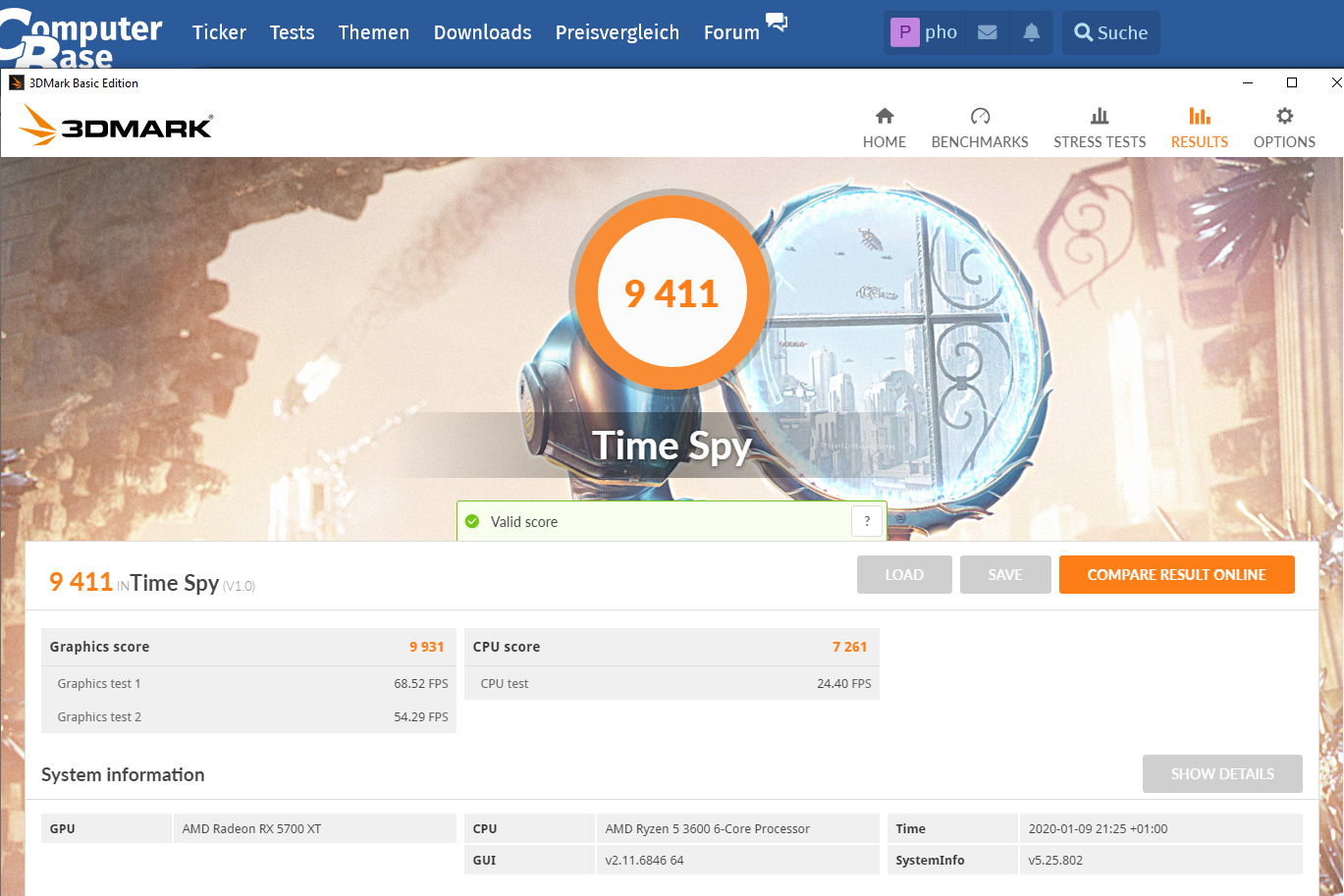The width and height of the screenshot is (1344, 896).
Task: Click the CPU score value 7 261
Action: tap(850, 647)
